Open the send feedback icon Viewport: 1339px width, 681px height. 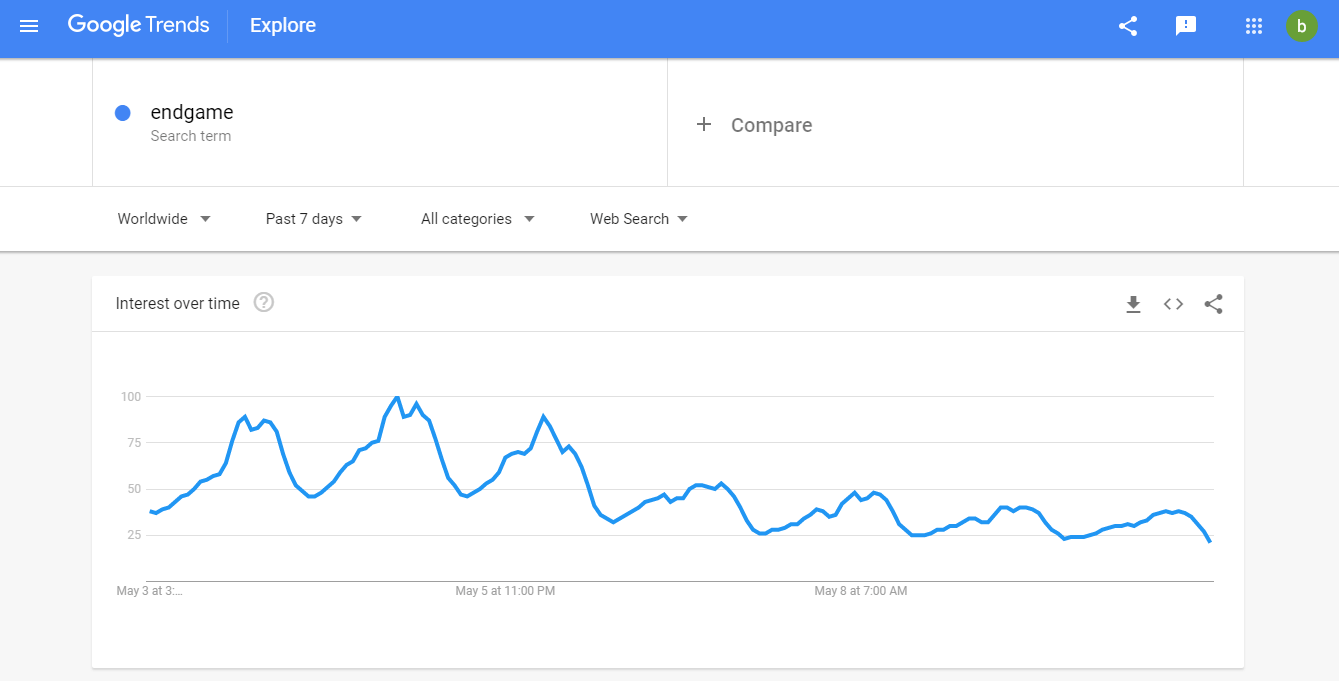pos(1186,26)
